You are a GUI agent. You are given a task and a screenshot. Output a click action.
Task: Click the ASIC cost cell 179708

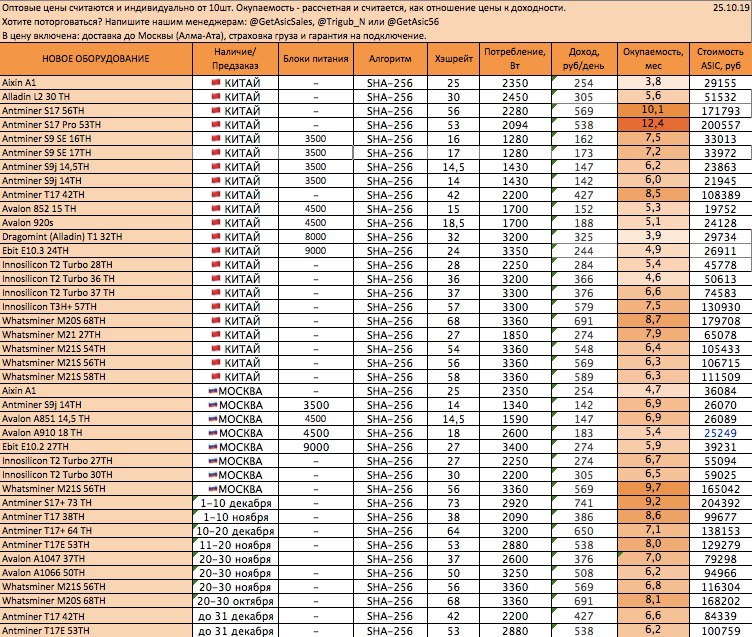click(x=720, y=321)
